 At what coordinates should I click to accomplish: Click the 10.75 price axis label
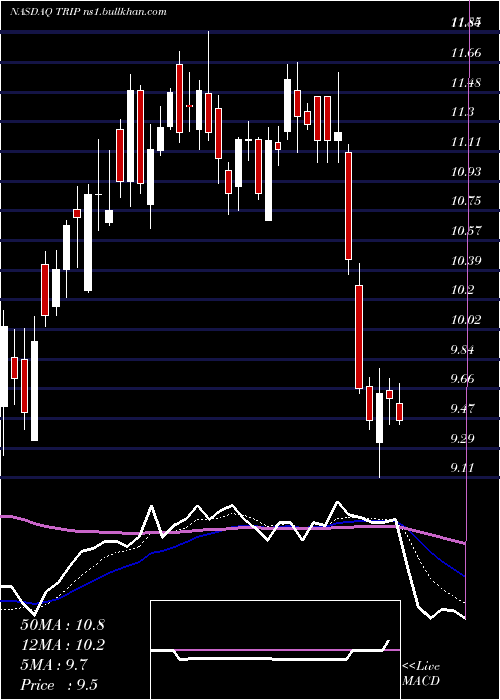coord(466,201)
